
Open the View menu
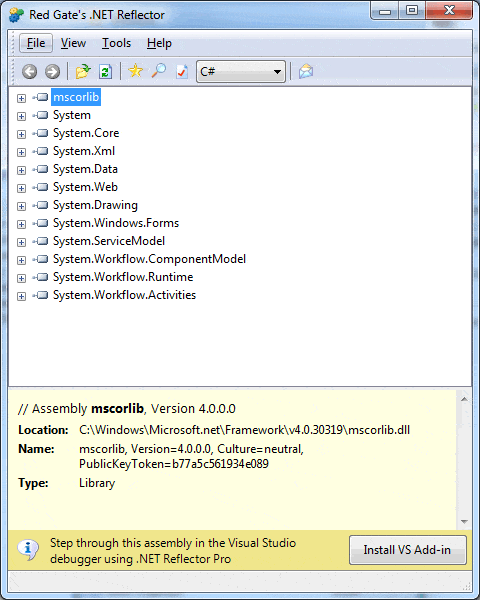pyautogui.click(x=73, y=43)
